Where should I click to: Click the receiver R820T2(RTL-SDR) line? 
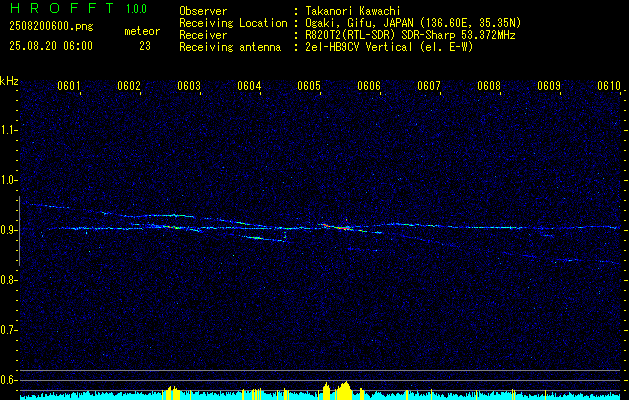pos(410,35)
